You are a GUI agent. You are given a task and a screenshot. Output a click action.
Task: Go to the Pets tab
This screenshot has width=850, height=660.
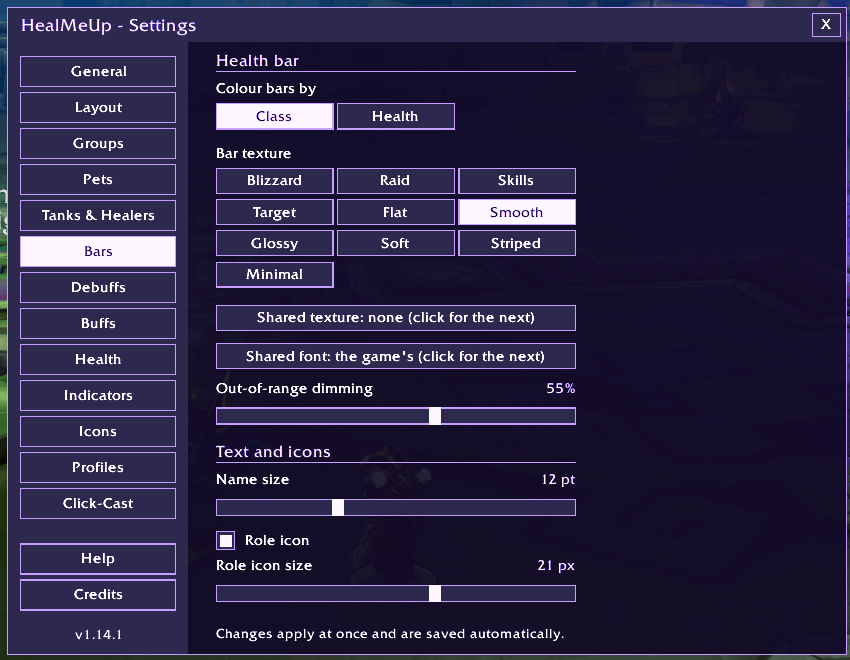click(x=98, y=179)
